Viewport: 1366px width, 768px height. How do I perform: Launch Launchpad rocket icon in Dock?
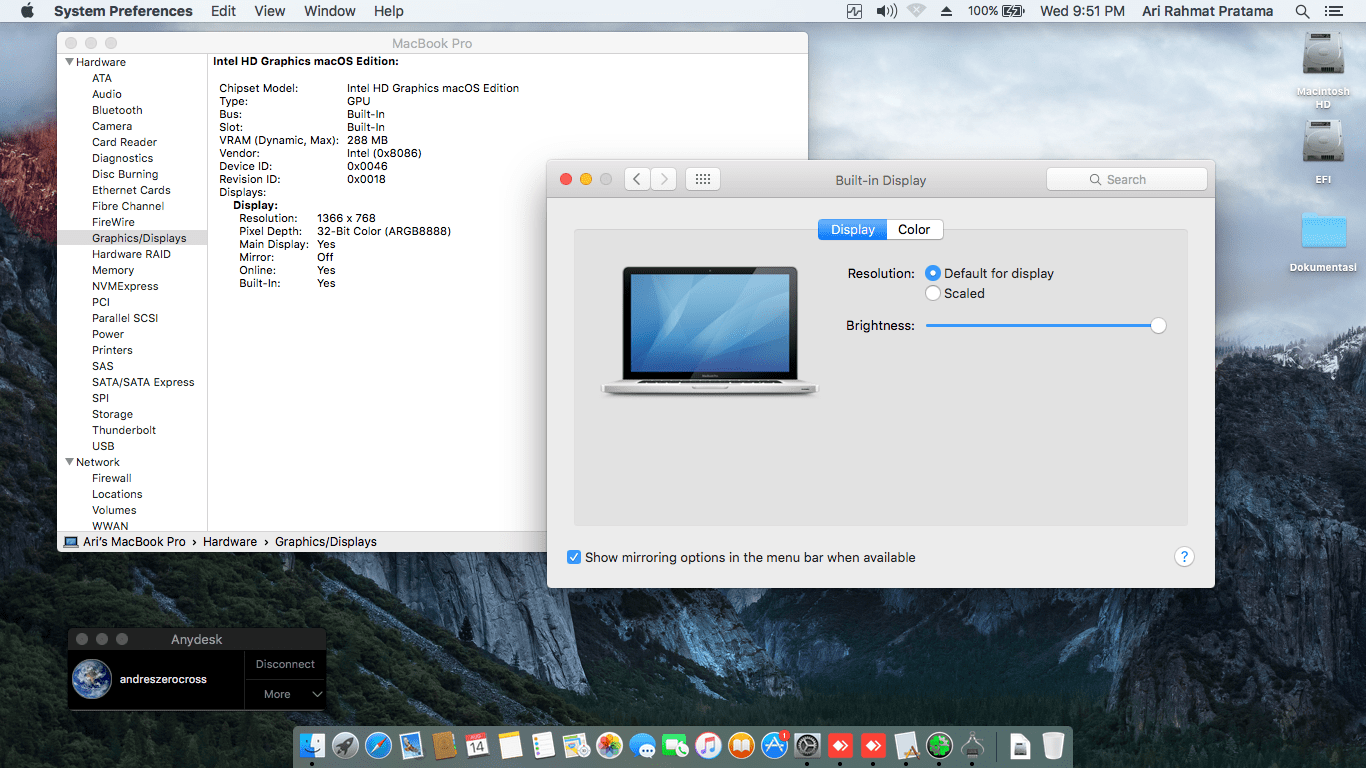pyautogui.click(x=345, y=745)
